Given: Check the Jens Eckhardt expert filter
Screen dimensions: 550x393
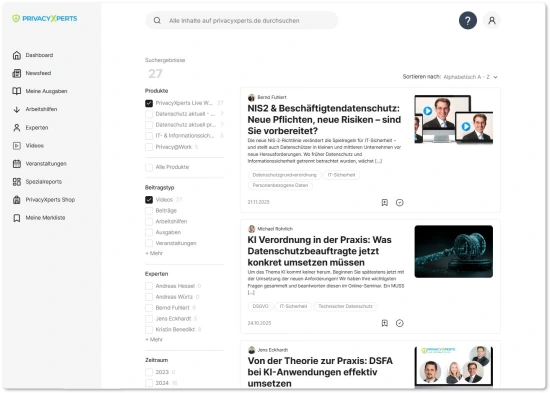Looking at the screenshot, I should pos(149,319).
